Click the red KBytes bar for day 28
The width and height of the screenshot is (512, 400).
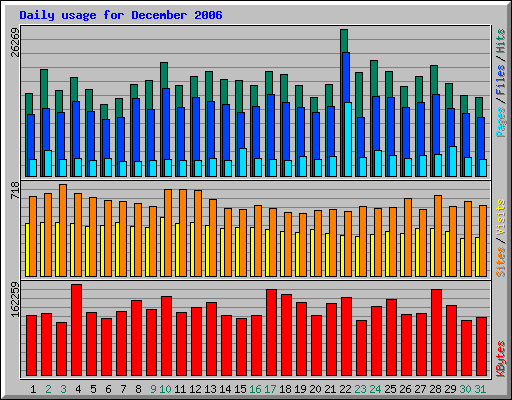(x=436, y=333)
